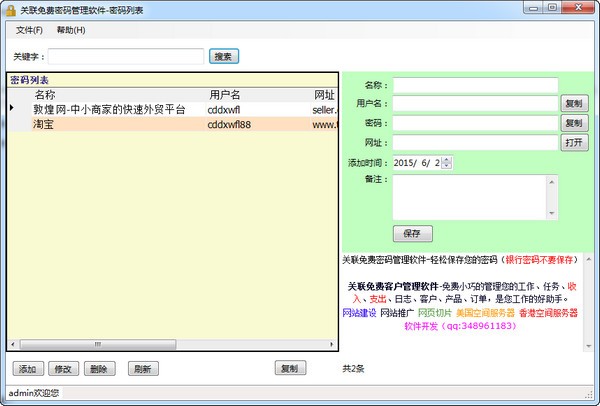Maximize the password manager window
600x406 pixels.
[553, 8]
